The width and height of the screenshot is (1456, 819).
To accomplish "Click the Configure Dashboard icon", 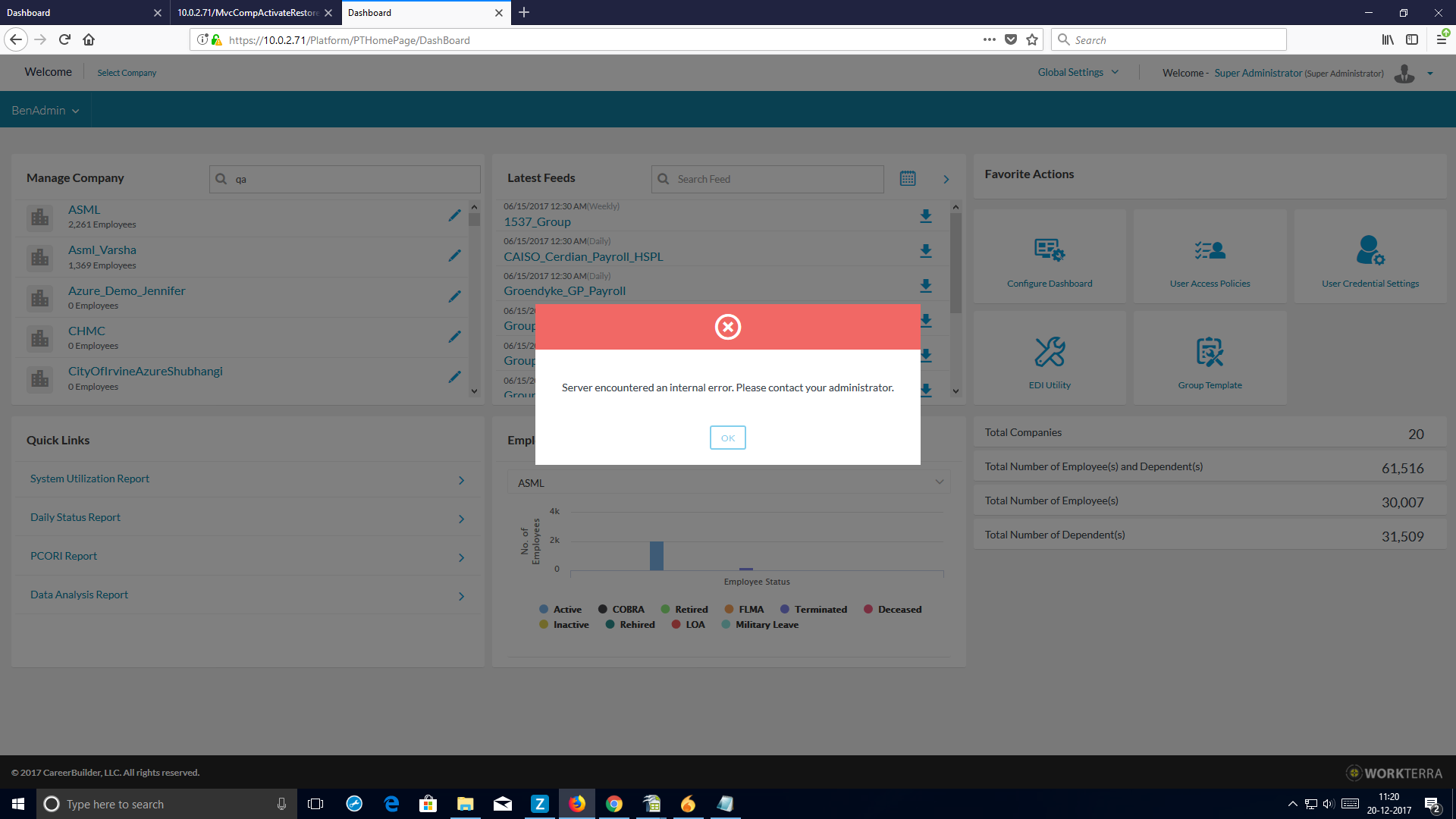I will [1050, 249].
